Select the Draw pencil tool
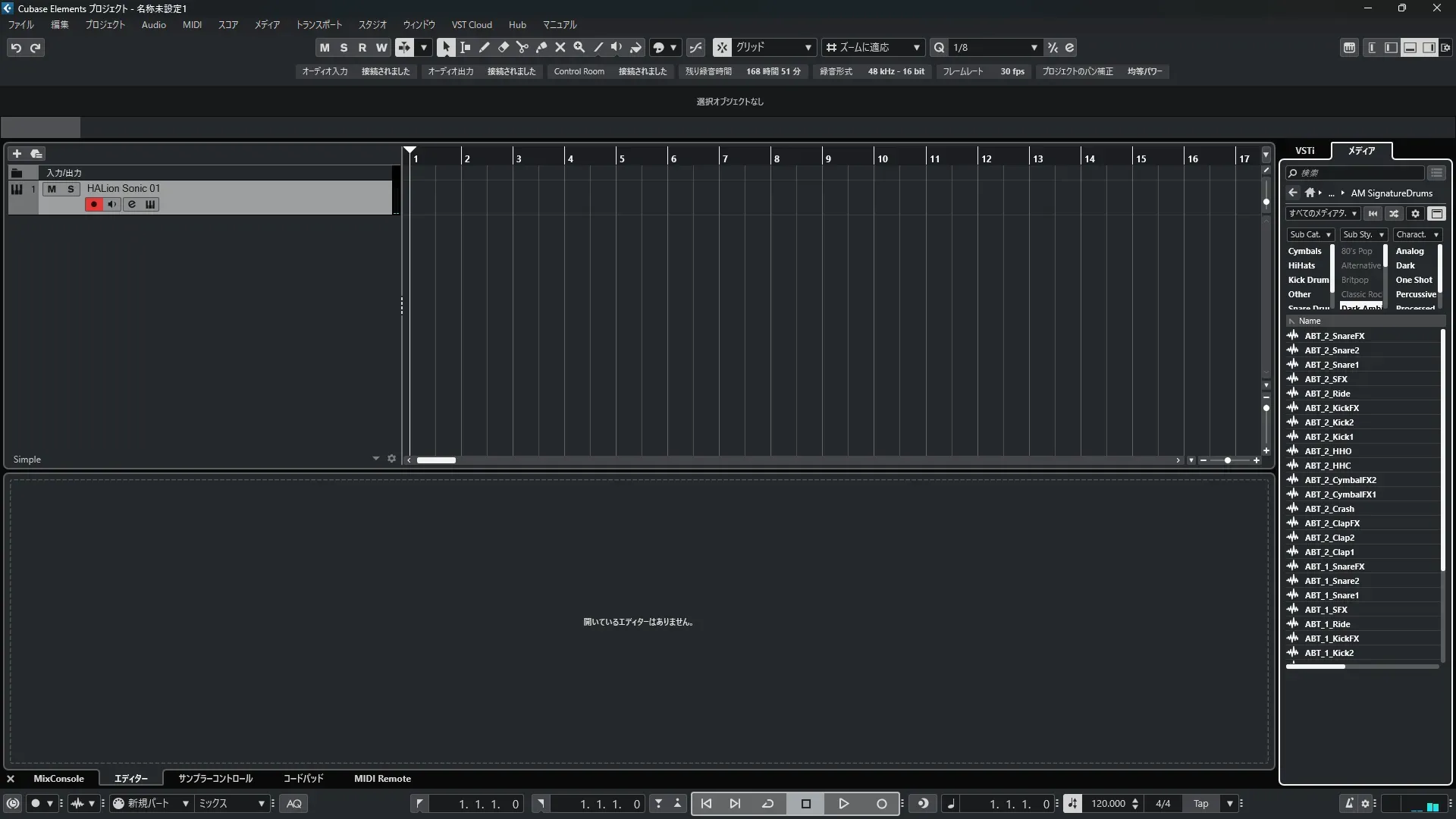The image size is (1456, 819). pyautogui.click(x=485, y=48)
